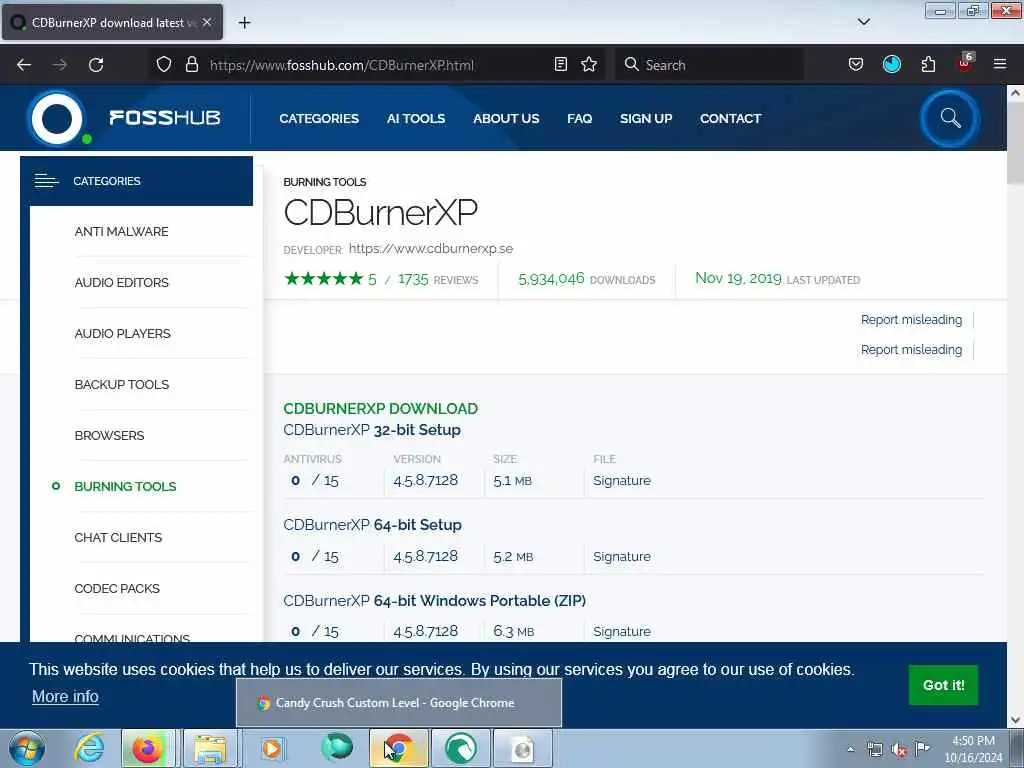This screenshot has width=1024, height=768.
Task: Show hidden tray icons arrow
Action: click(850, 749)
